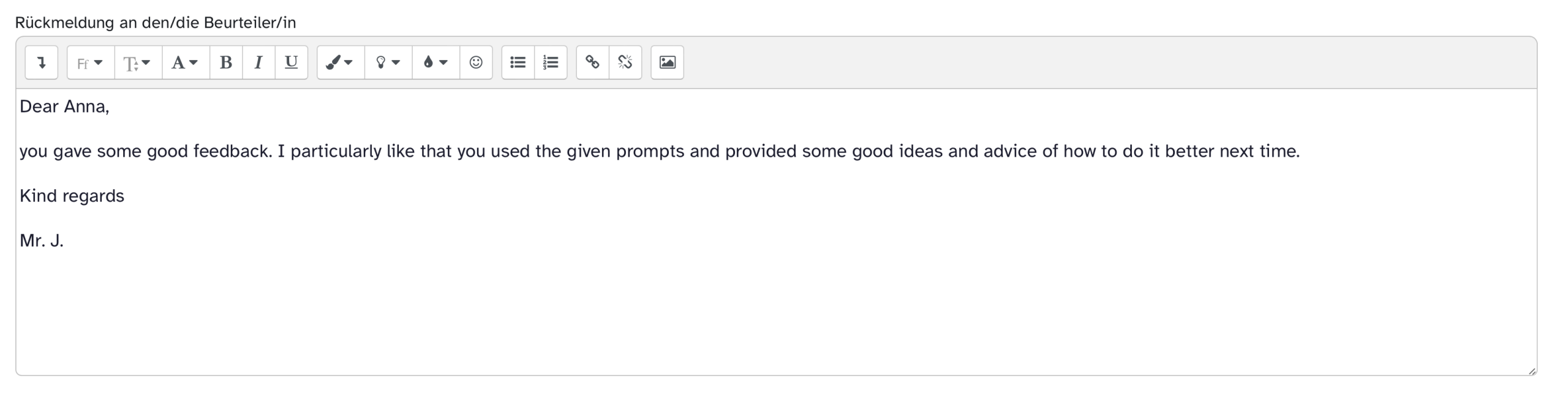Image resolution: width=1568 pixels, height=396 pixels.
Task: Click the editor resize handle corner
Action: 1532,371
